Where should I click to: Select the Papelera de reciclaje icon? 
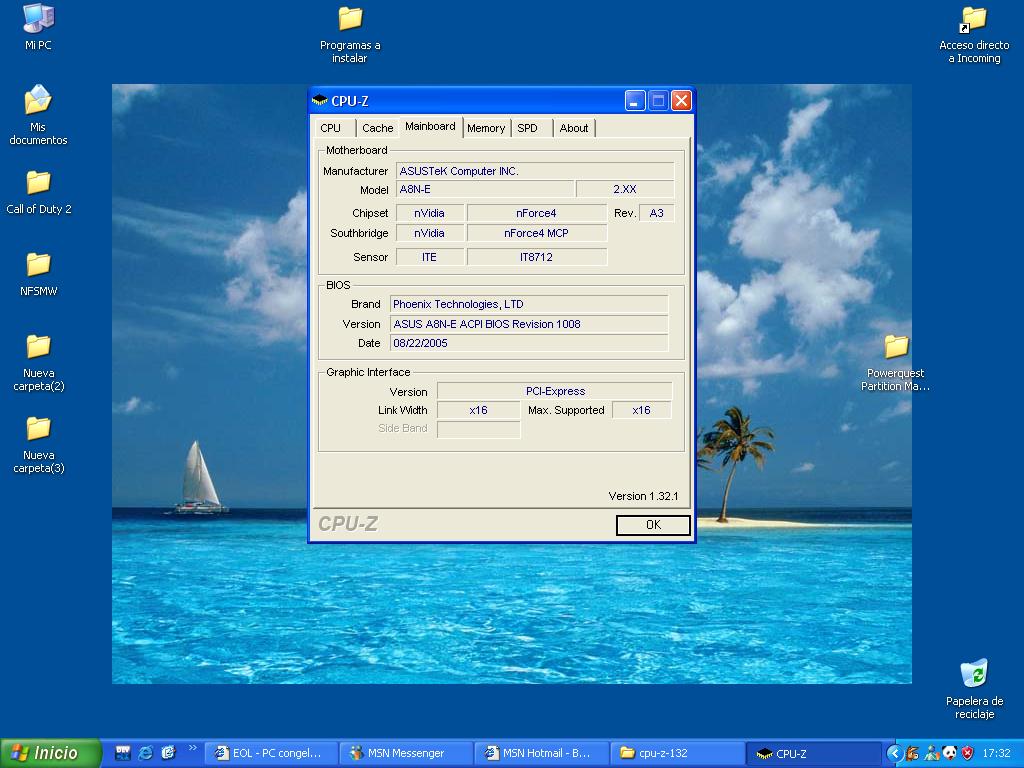coord(974,690)
